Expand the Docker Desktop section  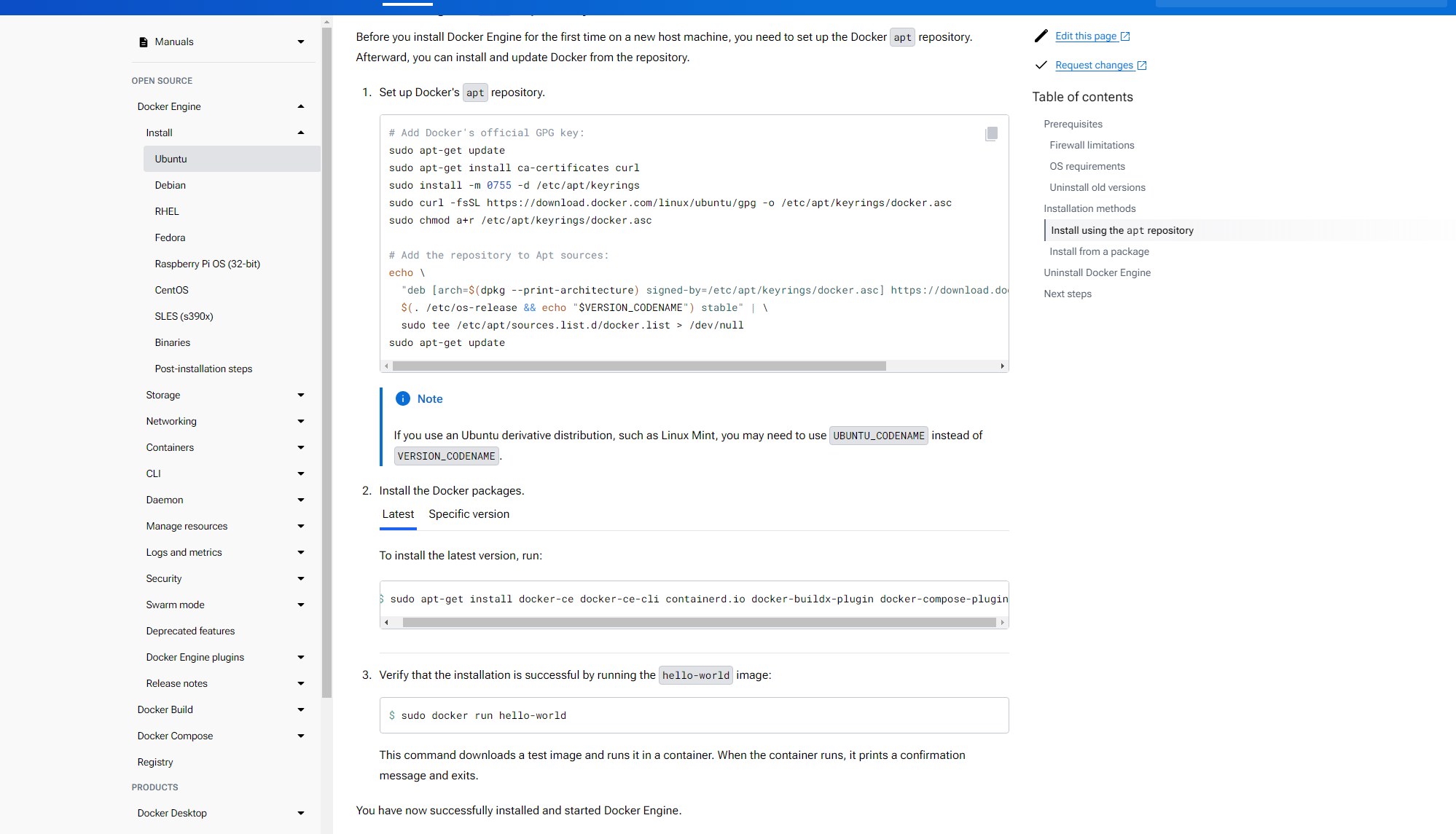301,813
